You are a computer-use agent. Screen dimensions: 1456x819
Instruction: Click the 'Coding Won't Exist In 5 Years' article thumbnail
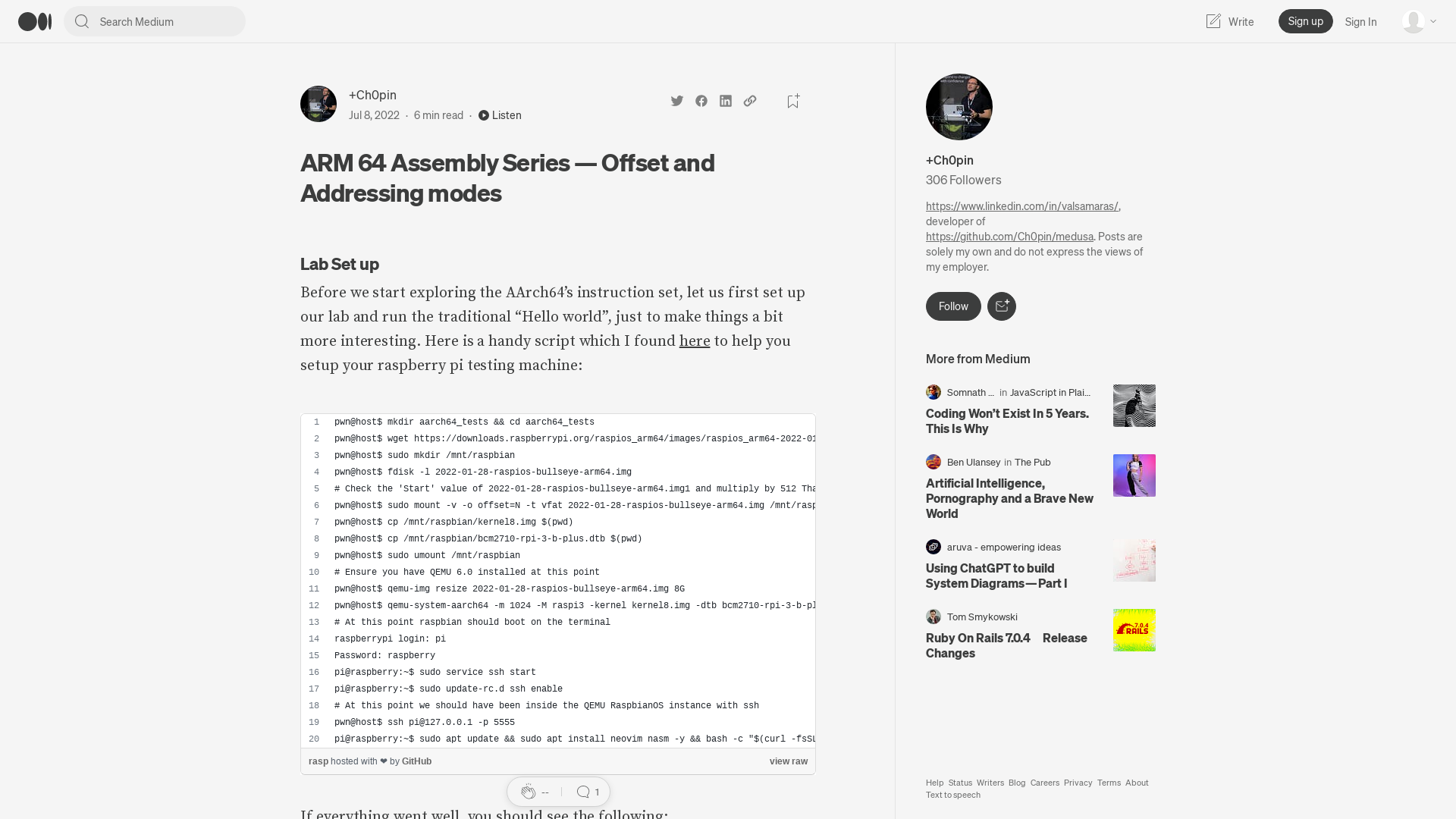point(1134,405)
